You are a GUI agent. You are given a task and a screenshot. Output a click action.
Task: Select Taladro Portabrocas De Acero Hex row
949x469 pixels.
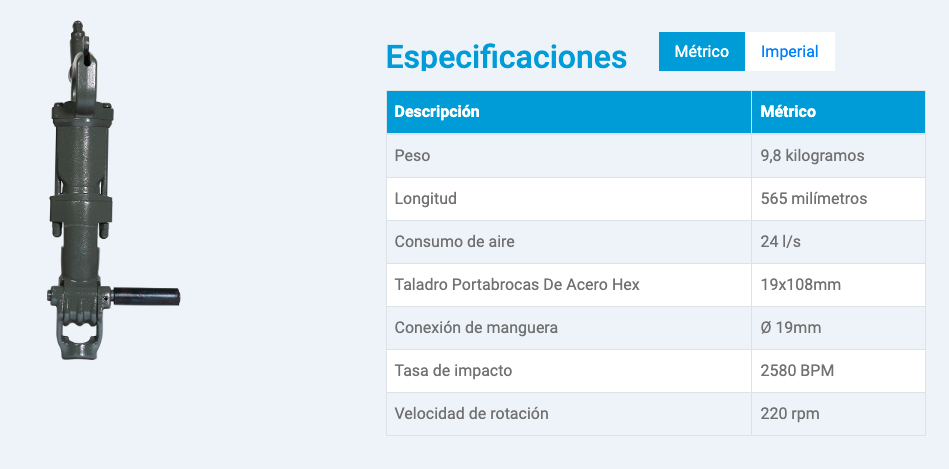click(x=656, y=284)
